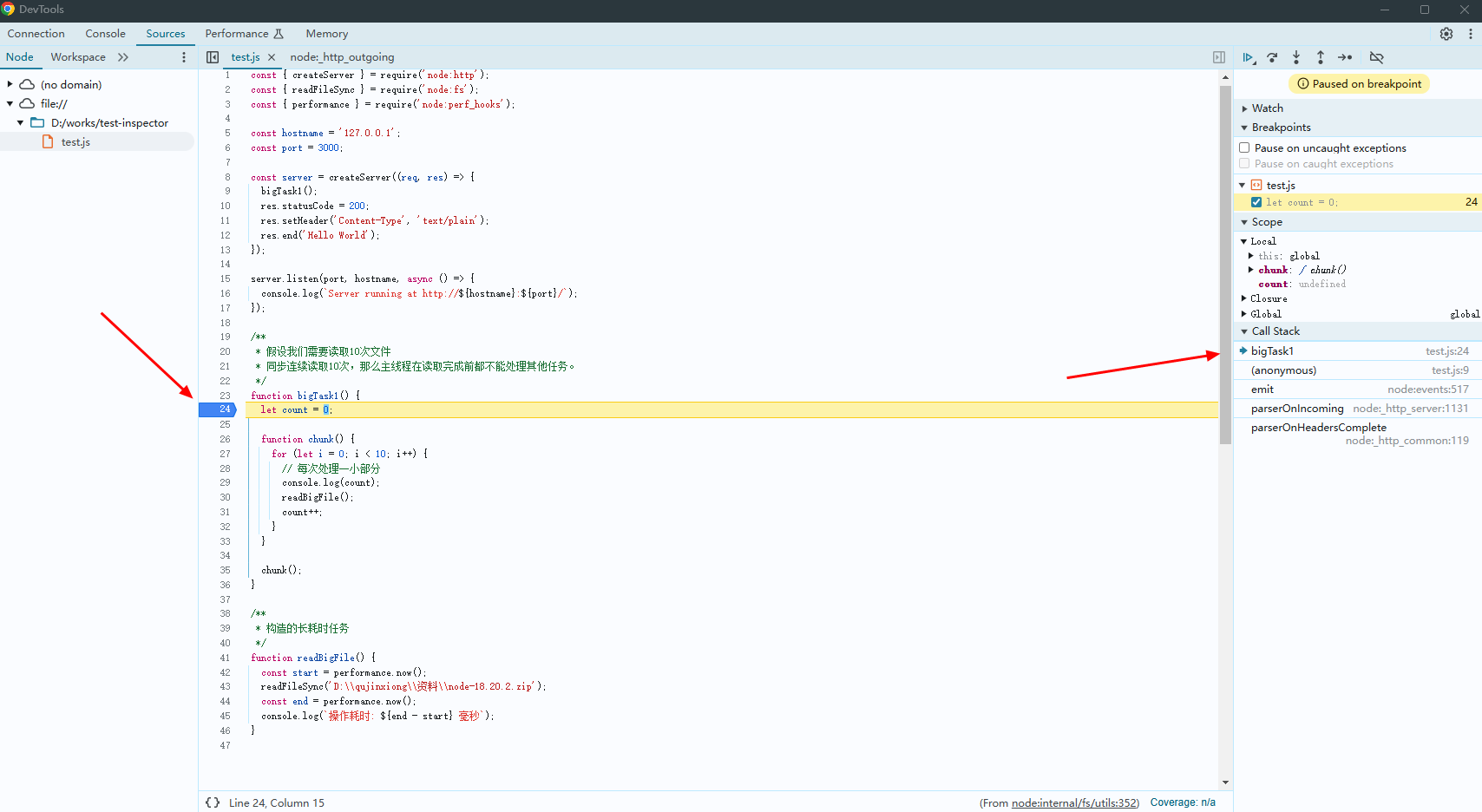This screenshot has width=1482, height=812.
Task: Hide the debugger sidebar
Action: (x=1219, y=57)
